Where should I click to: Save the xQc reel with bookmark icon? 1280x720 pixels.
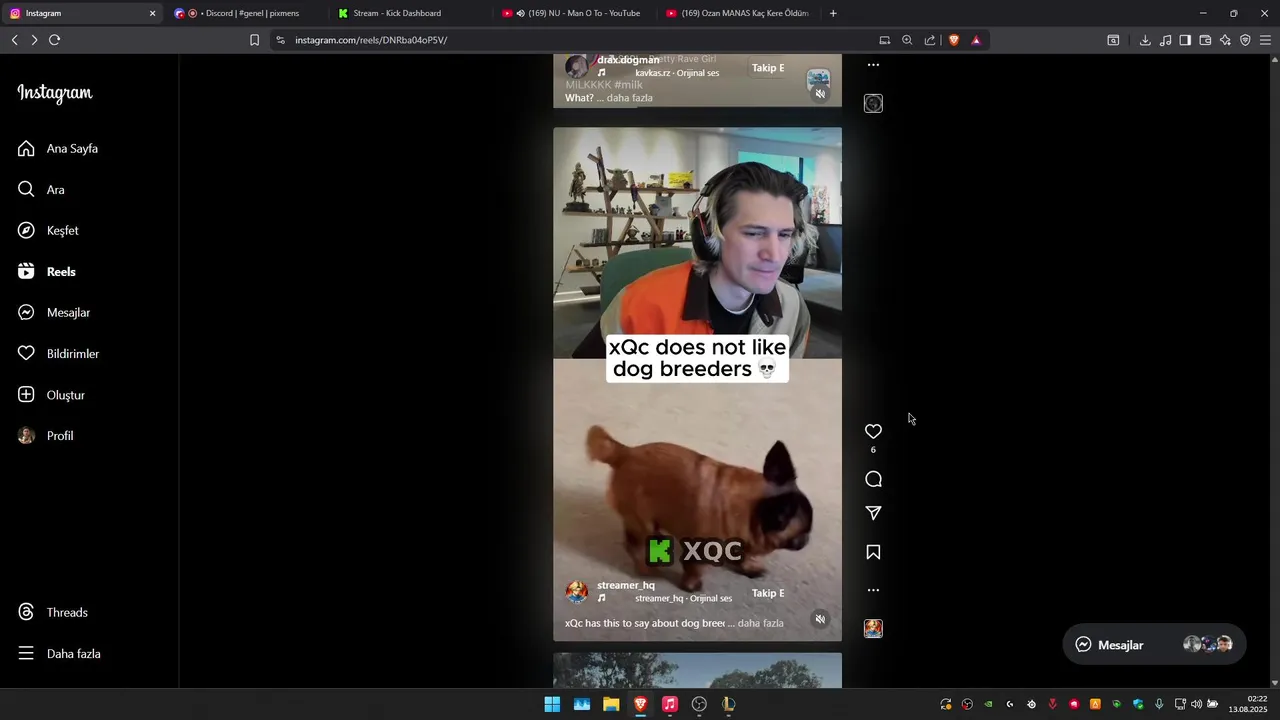(873, 552)
